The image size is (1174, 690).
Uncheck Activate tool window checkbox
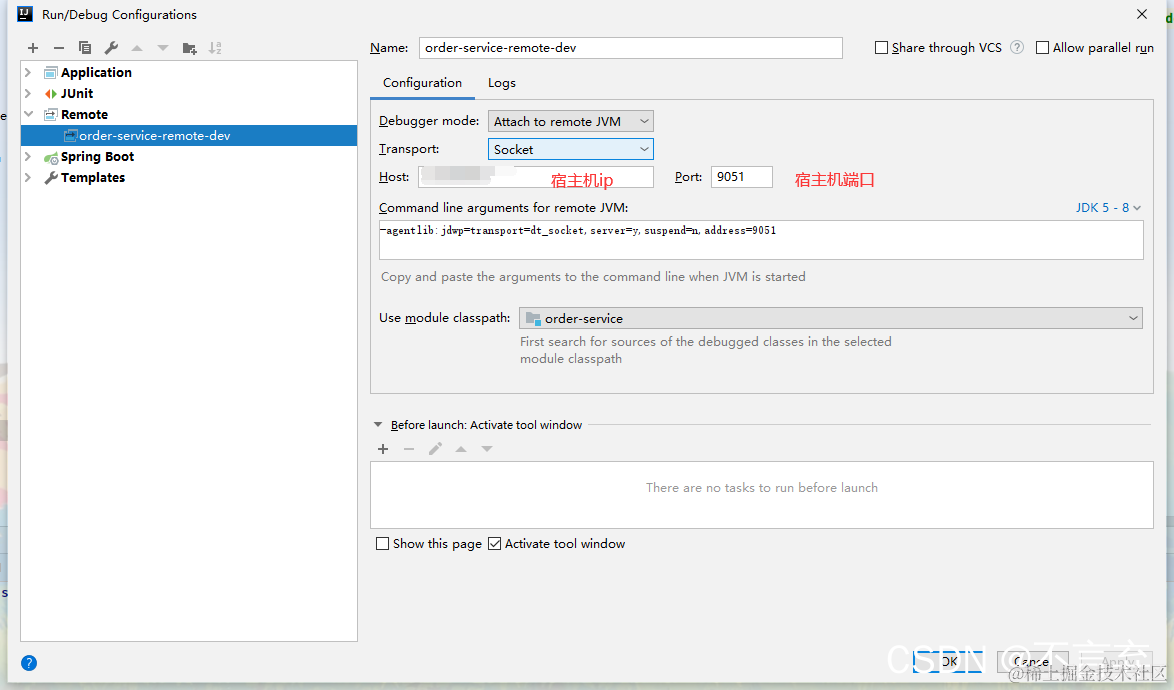[495, 544]
